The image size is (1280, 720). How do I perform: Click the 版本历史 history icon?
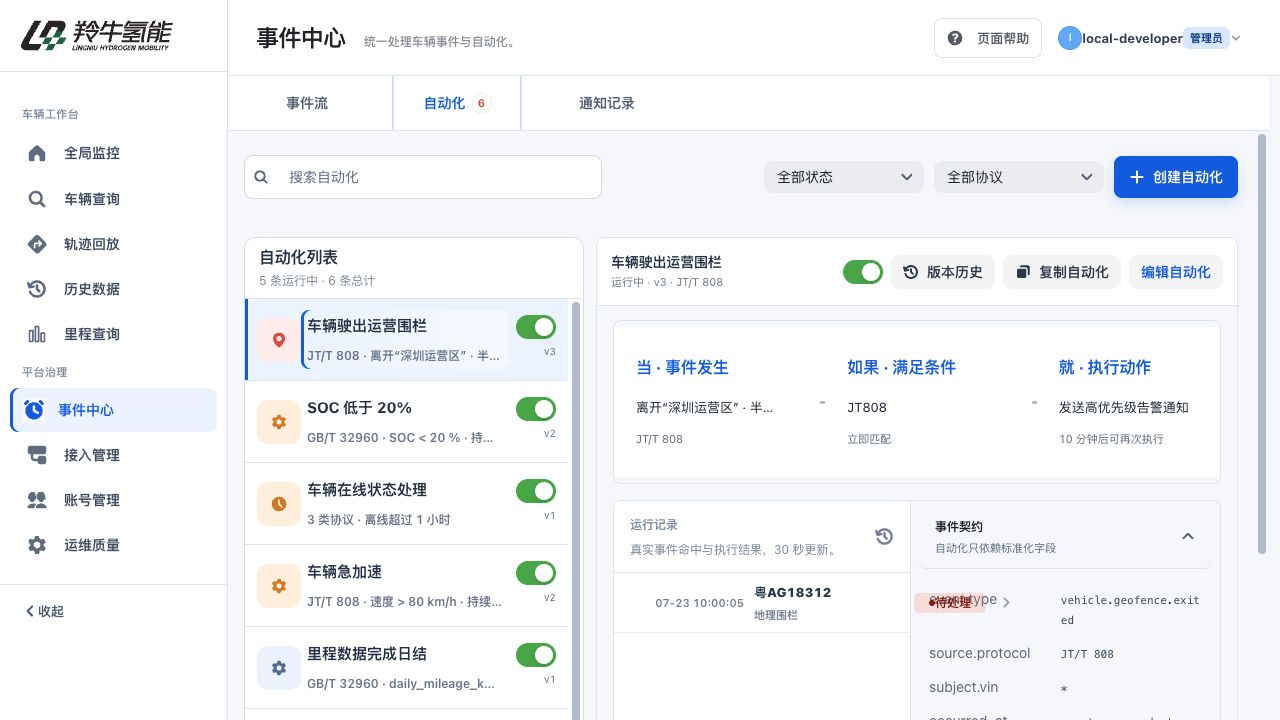[x=910, y=272]
